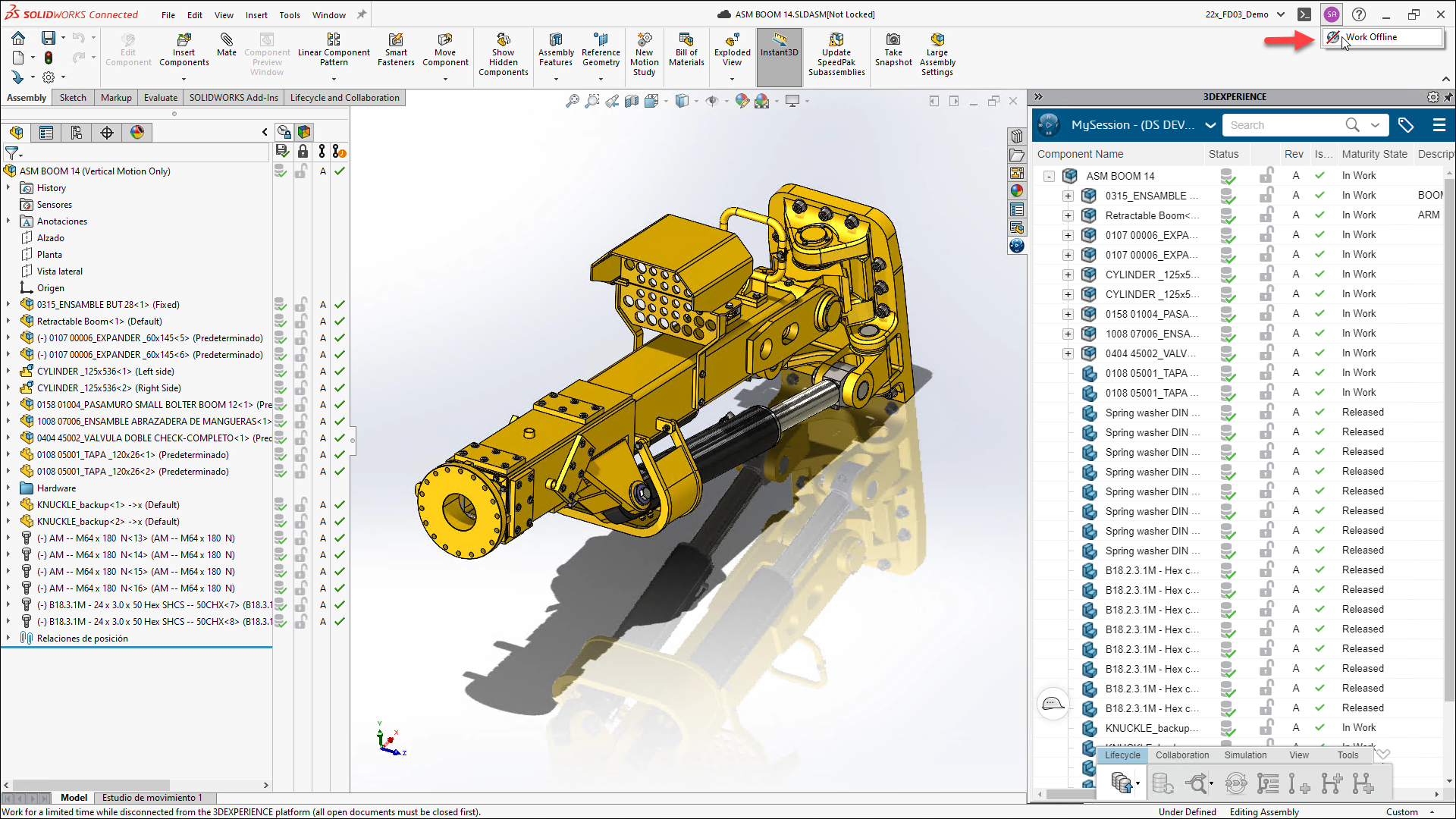Image resolution: width=1456 pixels, height=819 pixels.
Task: Open the ConfigurationManager tab icon
Action: (x=77, y=133)
